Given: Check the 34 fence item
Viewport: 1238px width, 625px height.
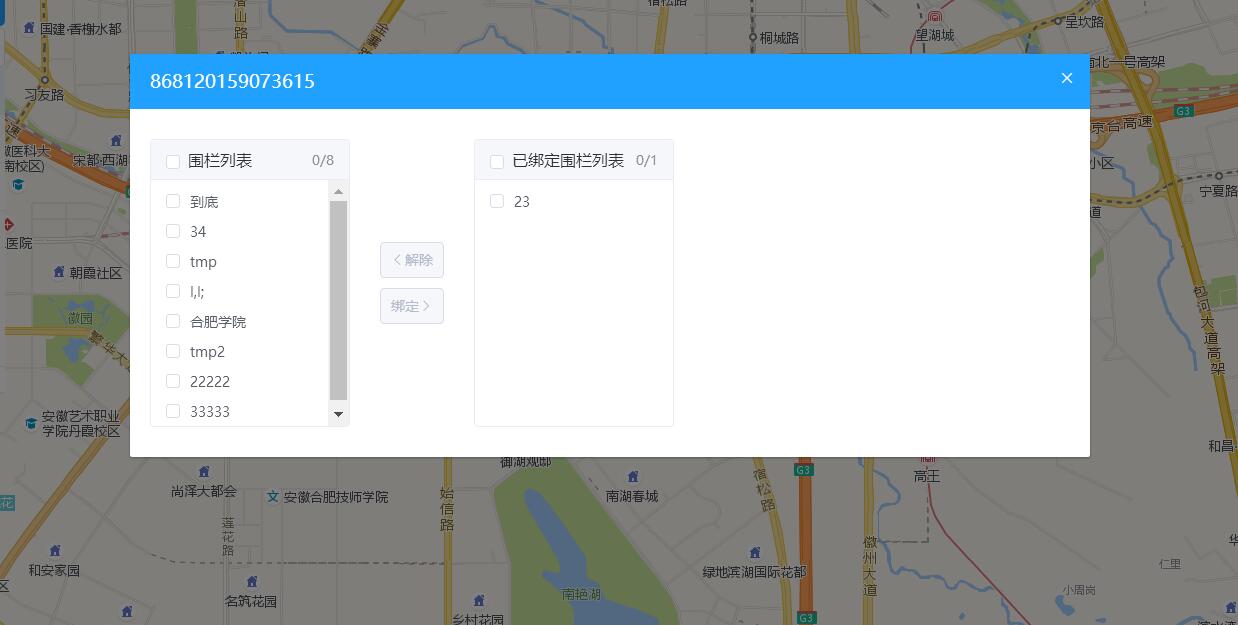Looking at the screenshot, I should pos(173,231).
